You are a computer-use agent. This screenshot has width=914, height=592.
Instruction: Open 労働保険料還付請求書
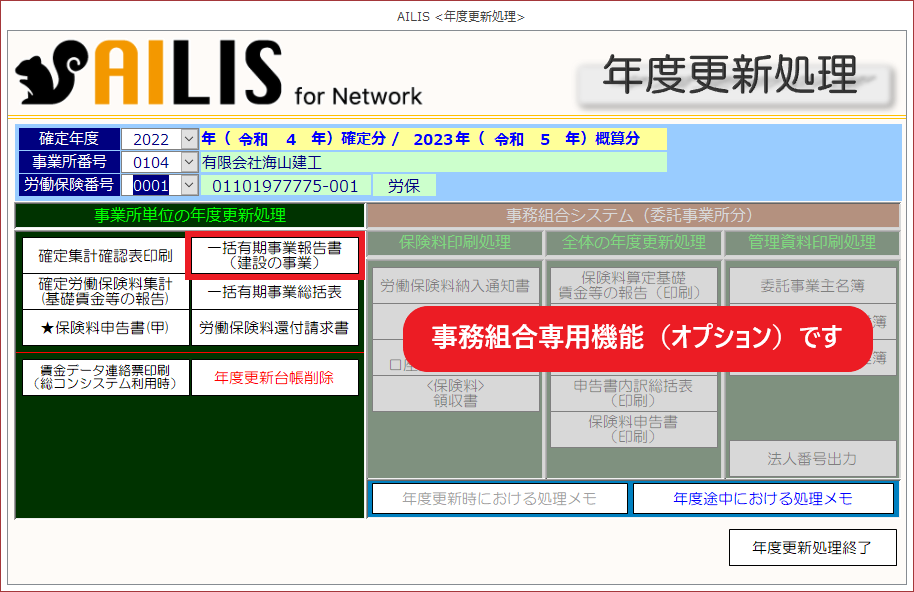274,327
